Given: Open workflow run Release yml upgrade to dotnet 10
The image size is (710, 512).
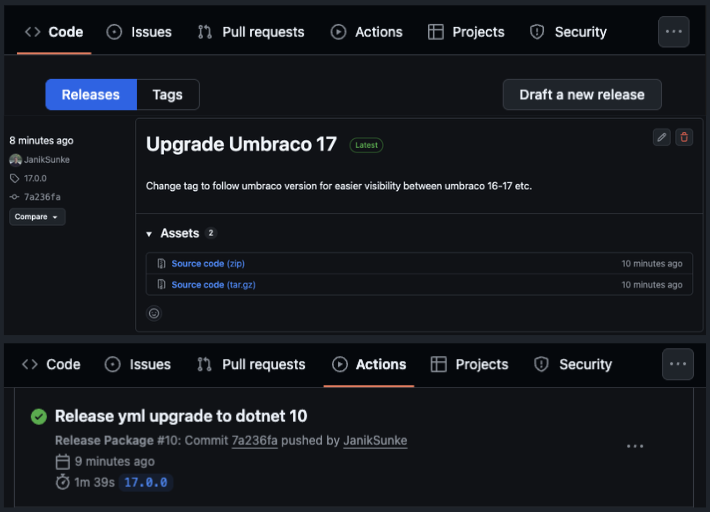Looking at the screenshot, I should 181,416.
